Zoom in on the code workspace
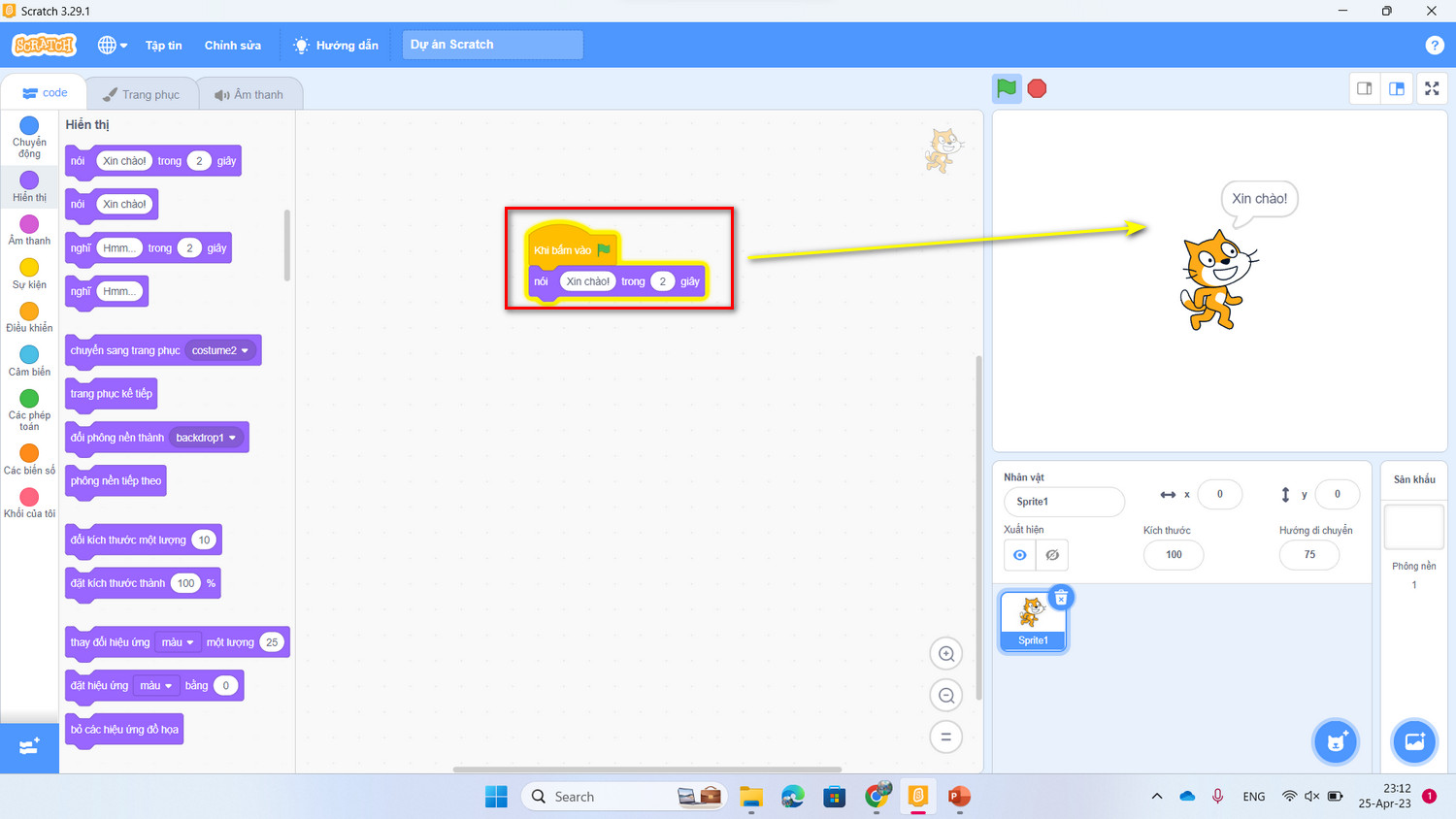The width and height of the screenshot is (1456, 819). pos(945,654)
